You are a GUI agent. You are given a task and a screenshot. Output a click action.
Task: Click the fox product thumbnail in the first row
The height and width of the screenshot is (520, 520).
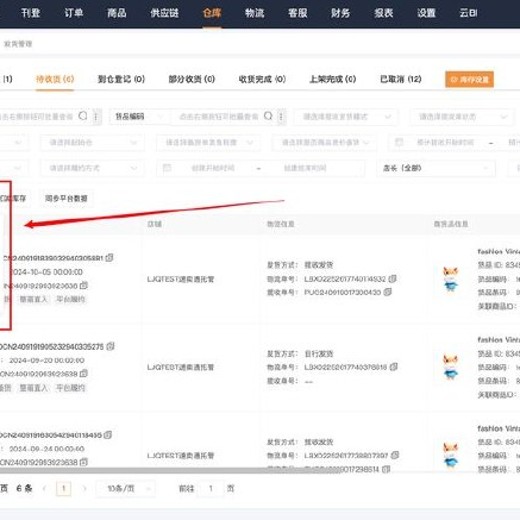(450, 279)
